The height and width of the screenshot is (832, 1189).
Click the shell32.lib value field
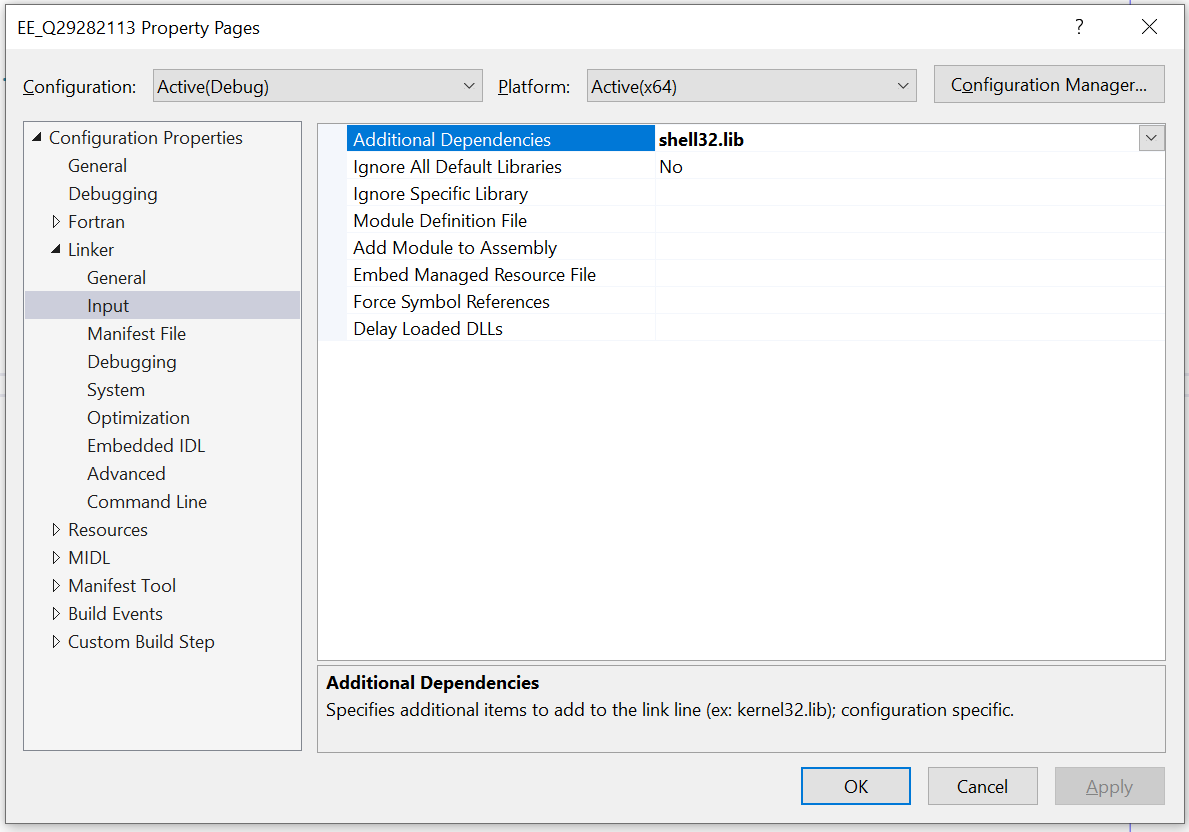pyautogui.click(x=896, y=139)
